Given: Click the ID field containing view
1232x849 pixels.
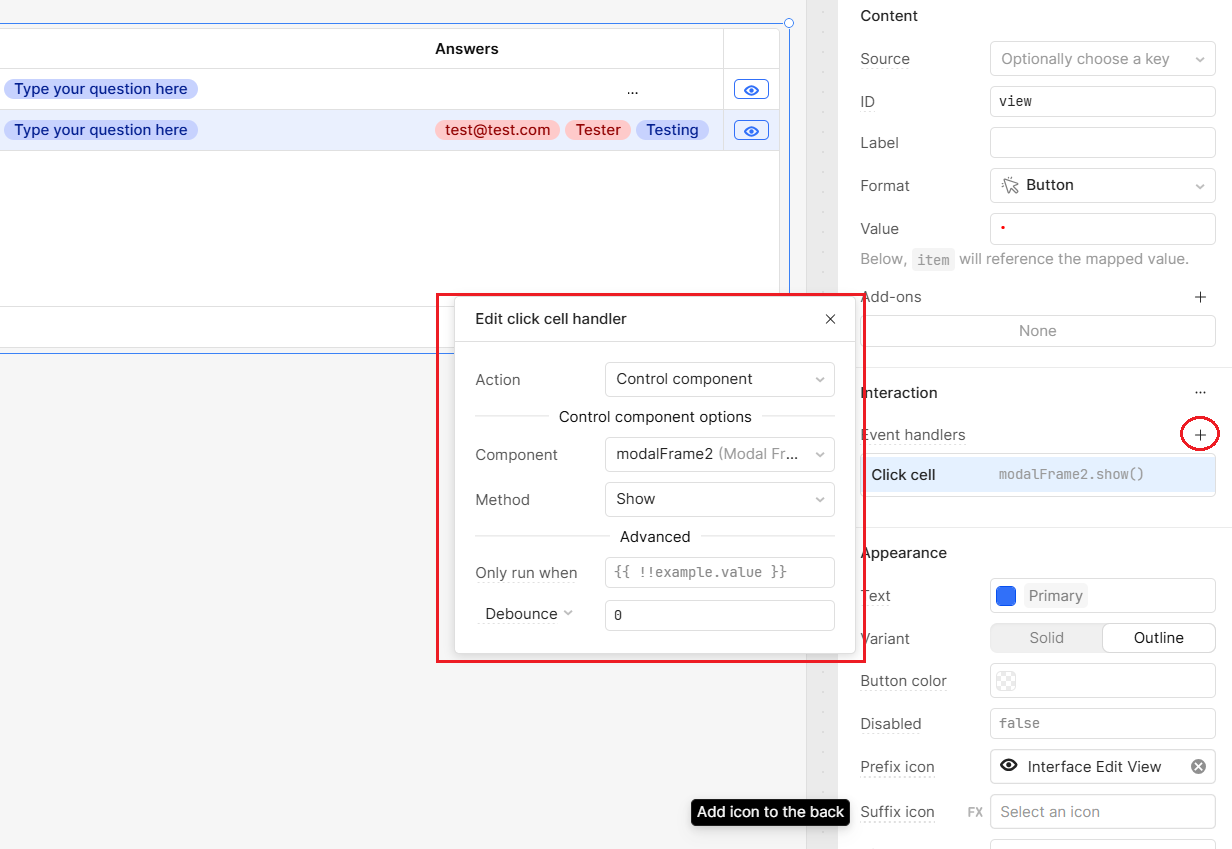Looking at the screenshot, I should pos(1103,101).
